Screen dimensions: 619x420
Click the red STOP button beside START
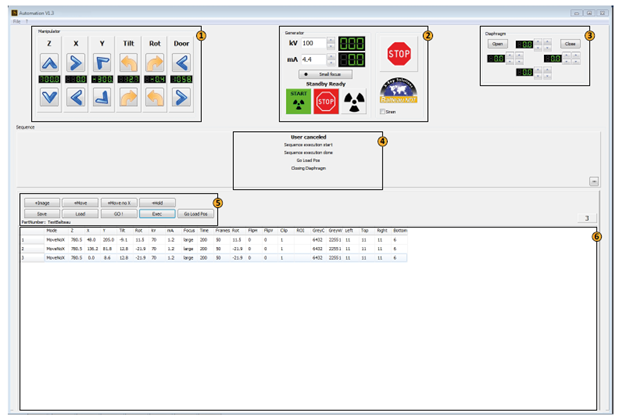(x=326, y=101)
